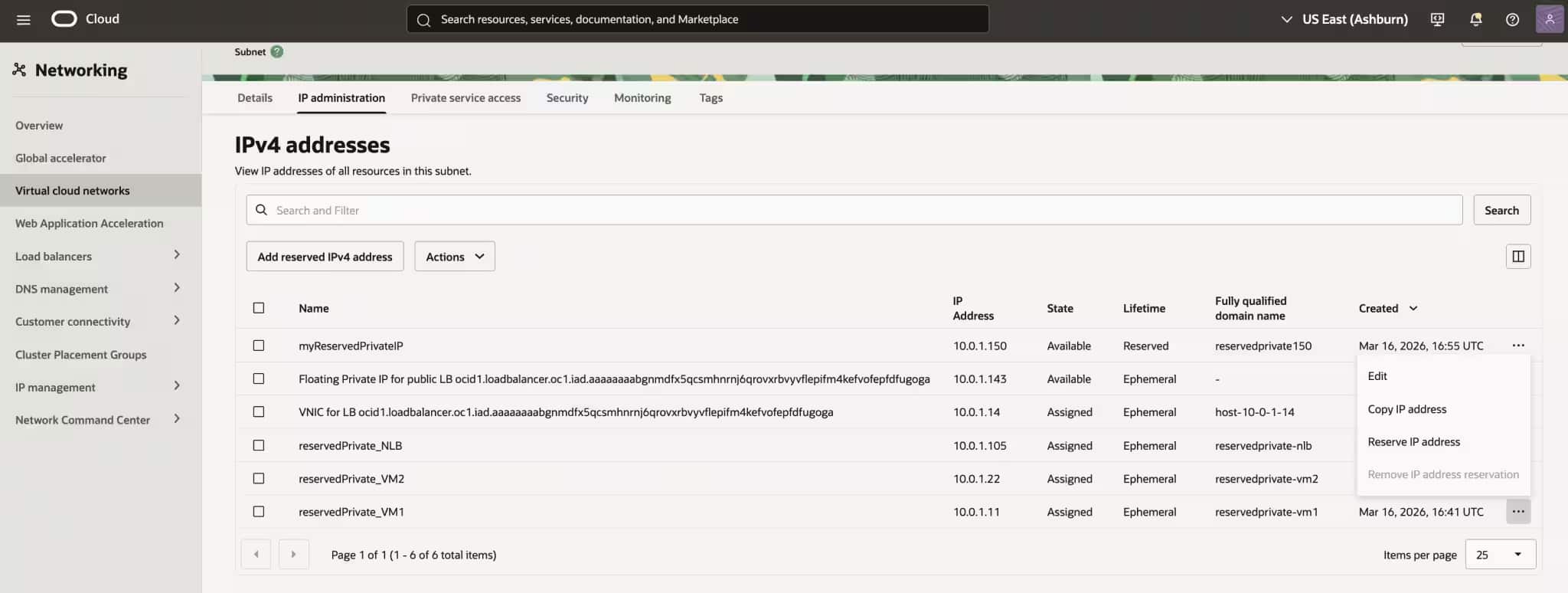1568x593 pixels.
Task: Switch to the Details tab
Action: coord(255,98)
